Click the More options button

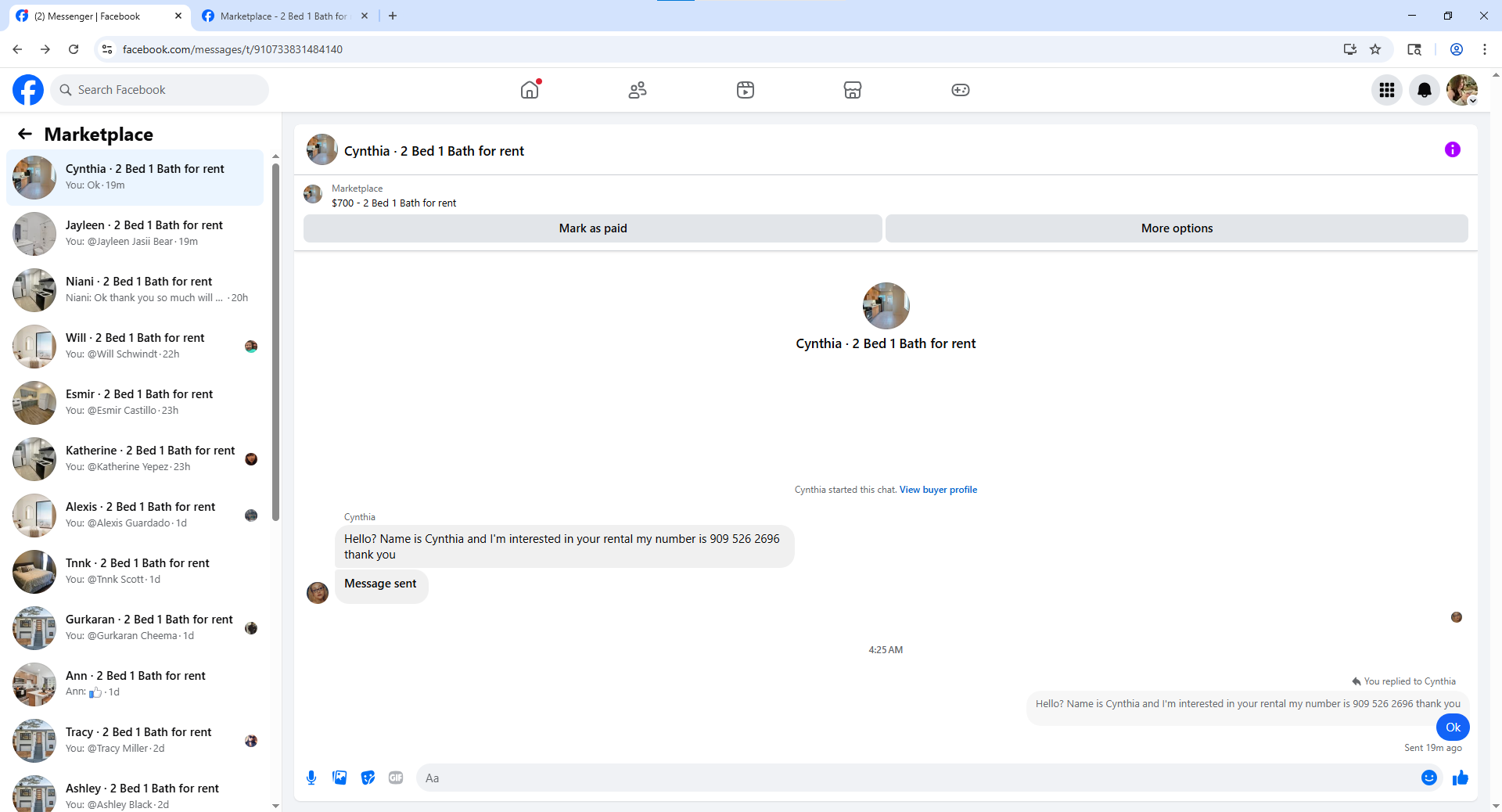tap(1177, 228)
